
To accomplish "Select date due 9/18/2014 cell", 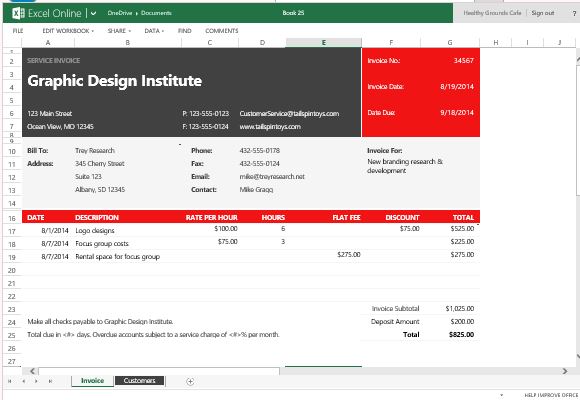I will 457,112.
